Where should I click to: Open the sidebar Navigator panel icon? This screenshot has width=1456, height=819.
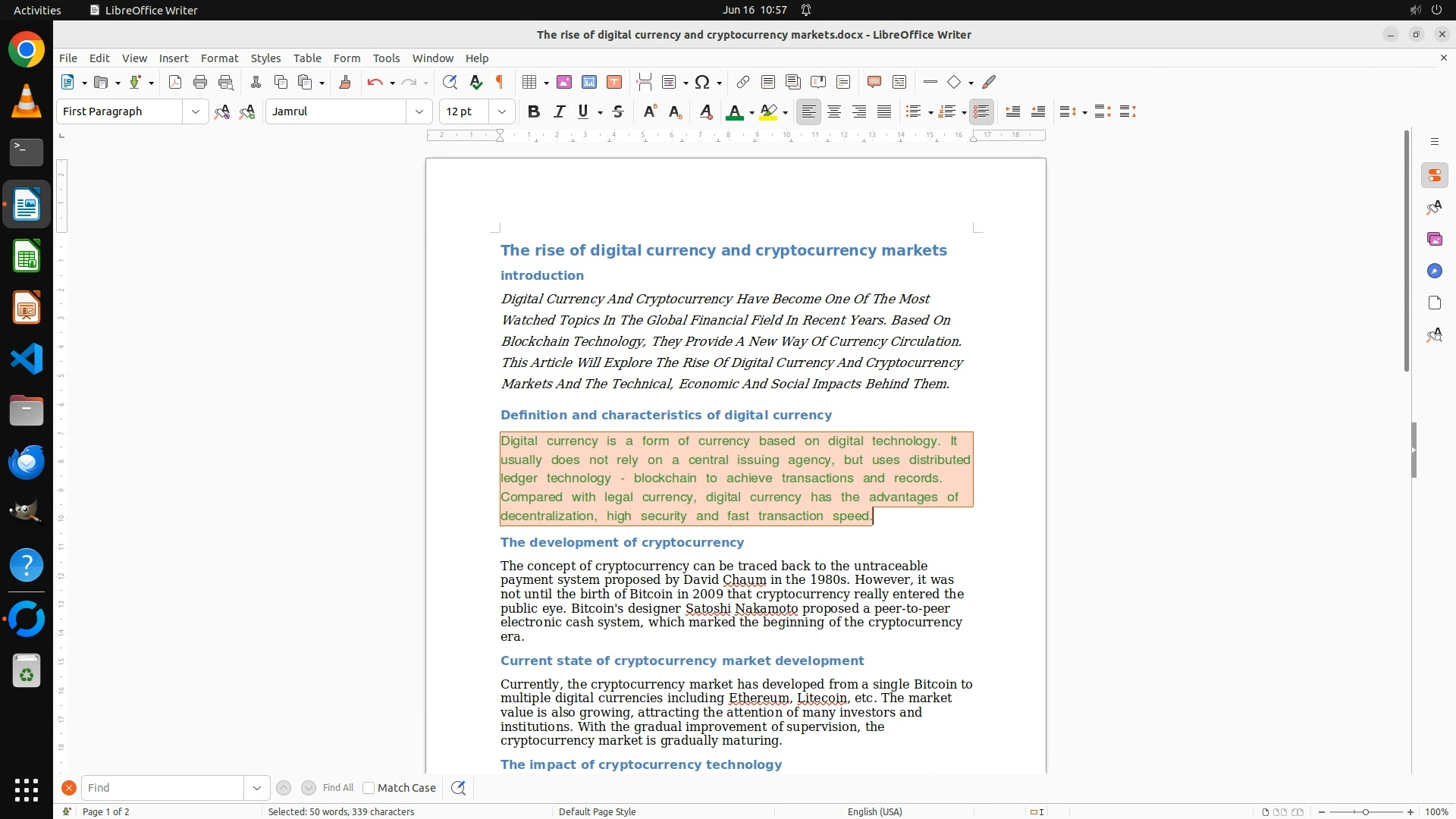pyautogui.click(x=1434, y=271)
